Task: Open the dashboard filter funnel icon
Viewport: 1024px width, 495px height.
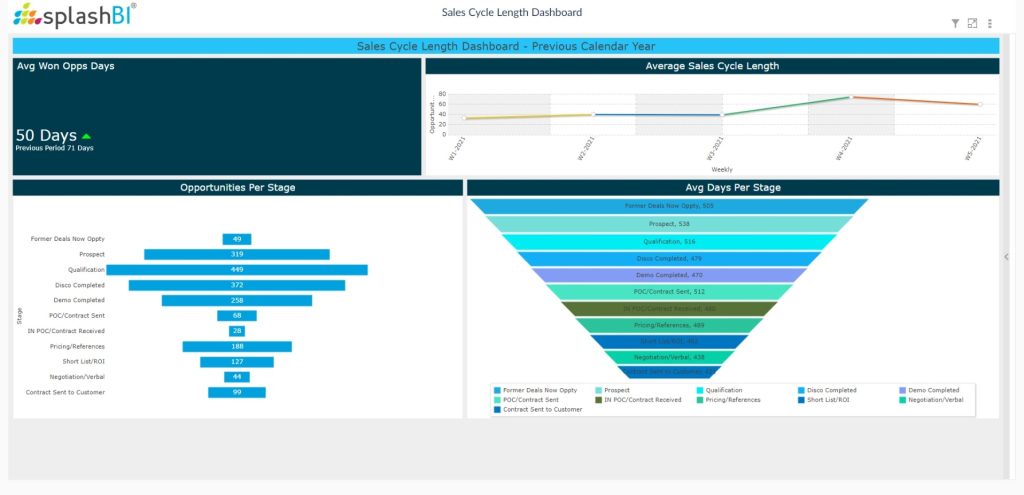Action: click(955, 24)
